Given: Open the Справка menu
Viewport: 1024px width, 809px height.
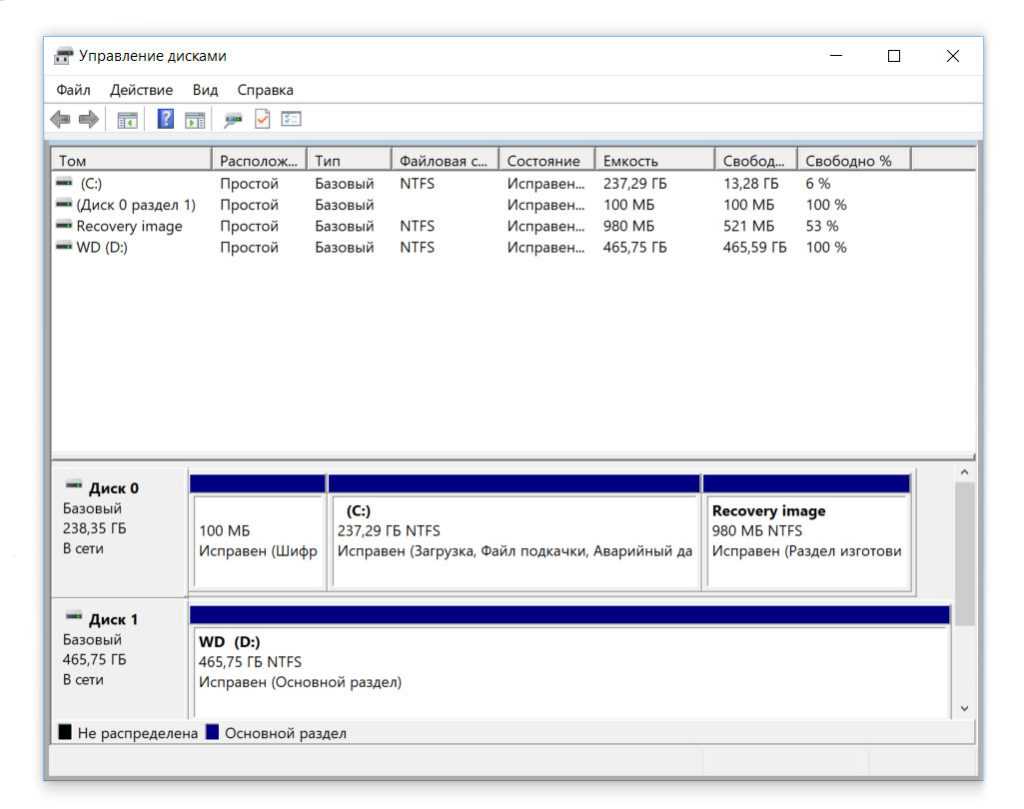Looking at the screenshot, I should (265, 90).
